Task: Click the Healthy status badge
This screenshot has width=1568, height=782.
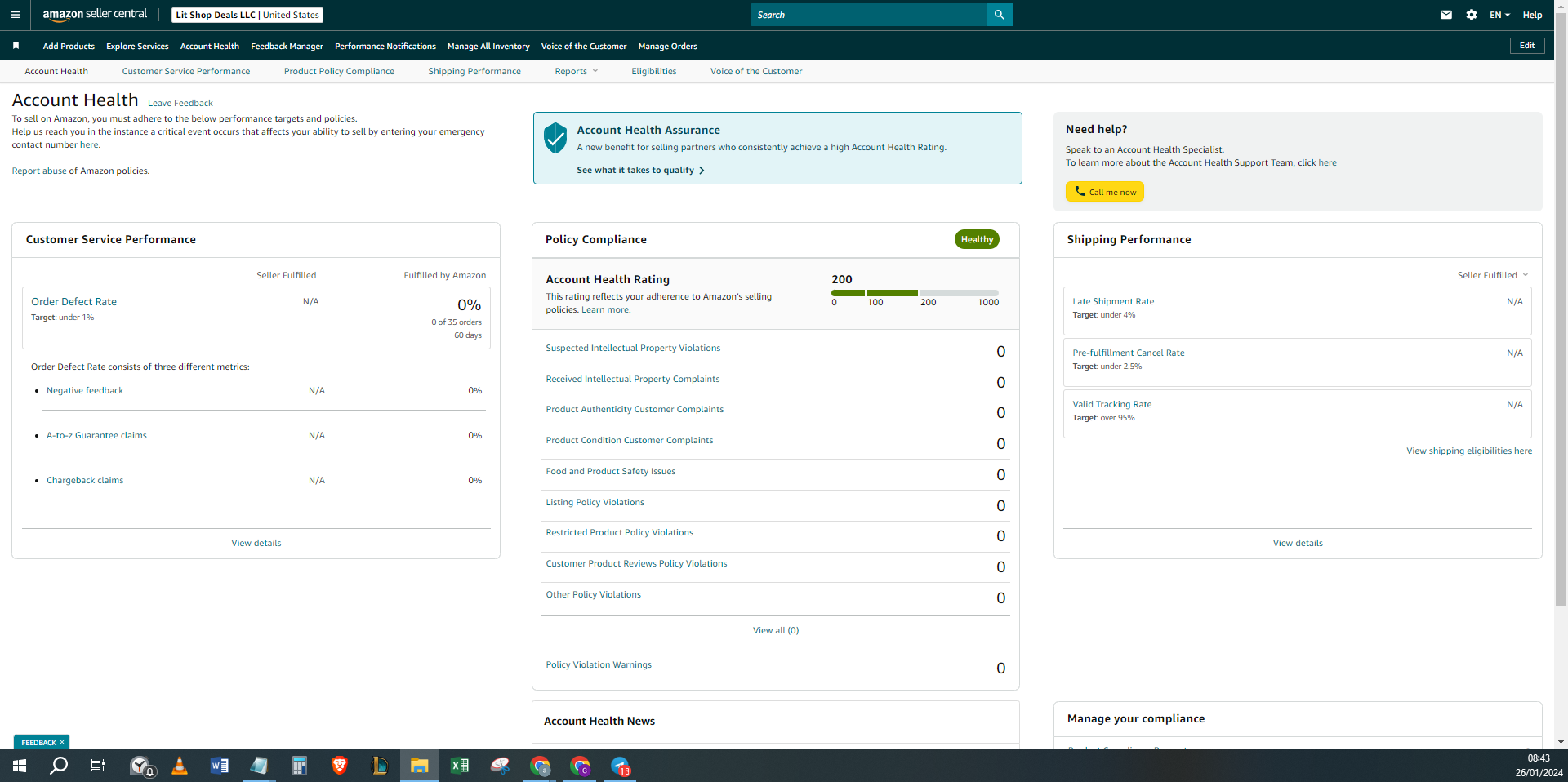Action: click(977, 239)
